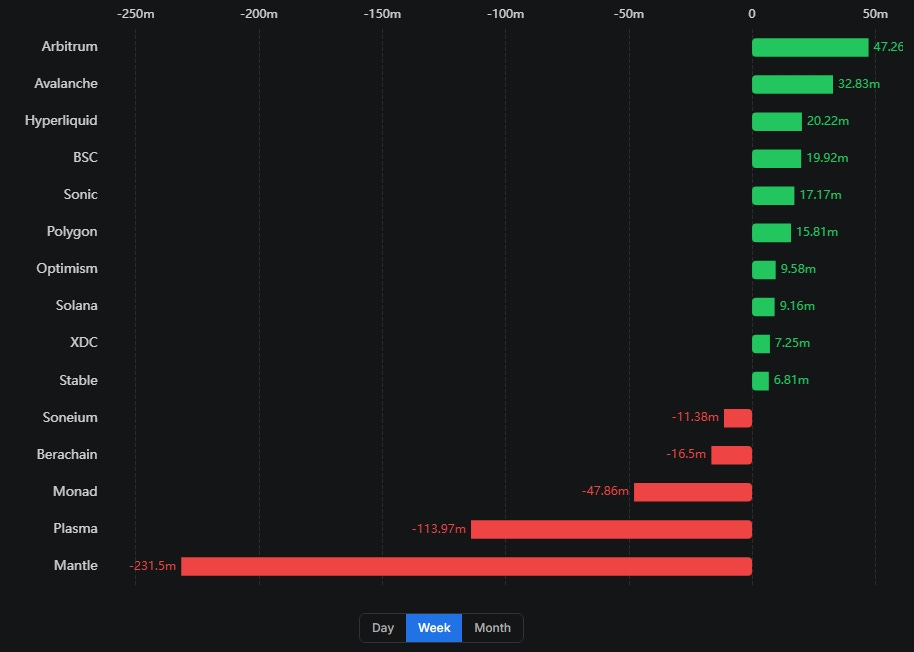
Task: Click the red Berachain bar
Action: (732, 454)
